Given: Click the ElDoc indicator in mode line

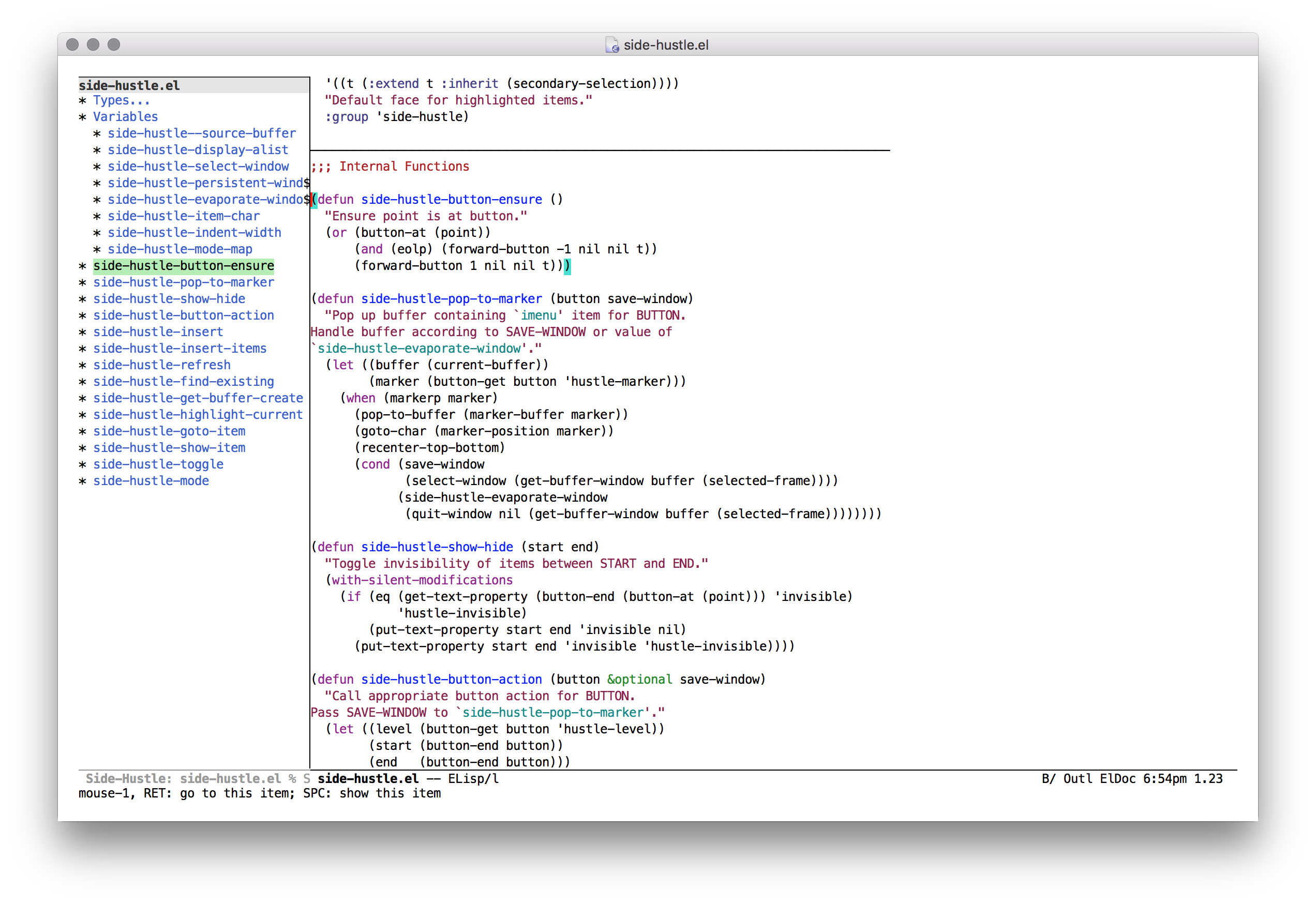Looking at the screenshot, I should pyautogui.click(x=1117, y=779).
